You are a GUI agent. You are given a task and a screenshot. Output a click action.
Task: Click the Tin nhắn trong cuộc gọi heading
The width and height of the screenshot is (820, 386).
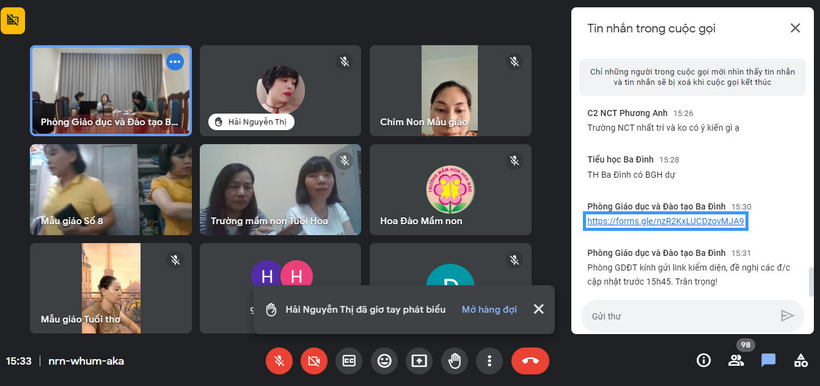coord(651,28)
